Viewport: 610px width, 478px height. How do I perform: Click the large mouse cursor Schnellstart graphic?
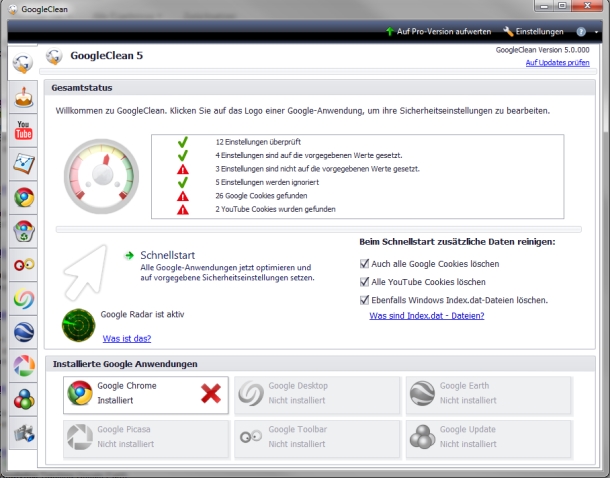click(86, 272)
